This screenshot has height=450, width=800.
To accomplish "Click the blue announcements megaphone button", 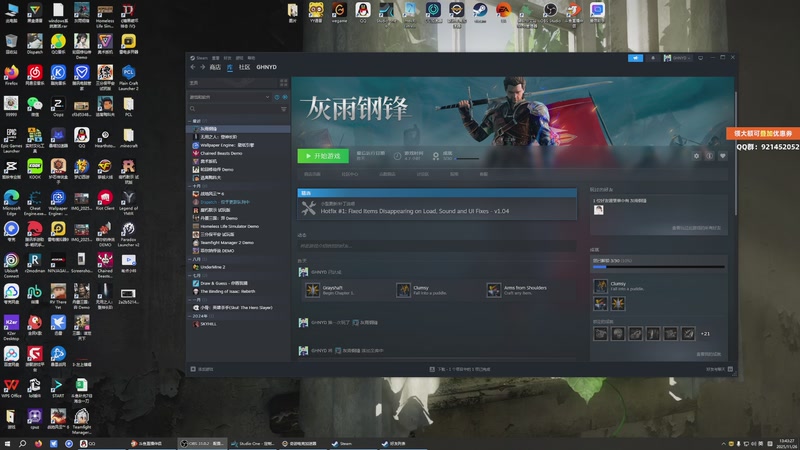I will pyautogui.click(x=635, y=58).
